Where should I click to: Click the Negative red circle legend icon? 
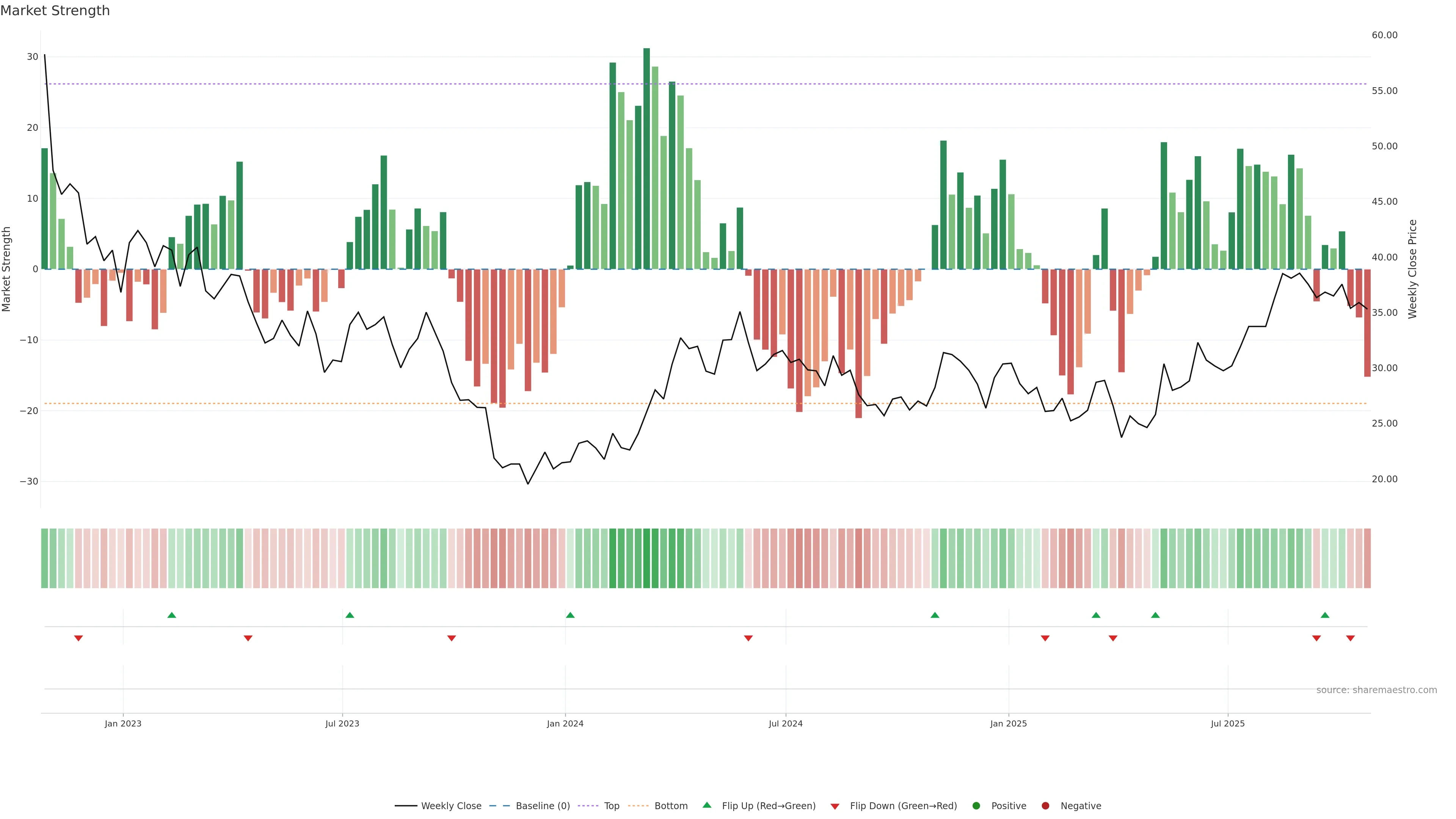[1045, 806]
